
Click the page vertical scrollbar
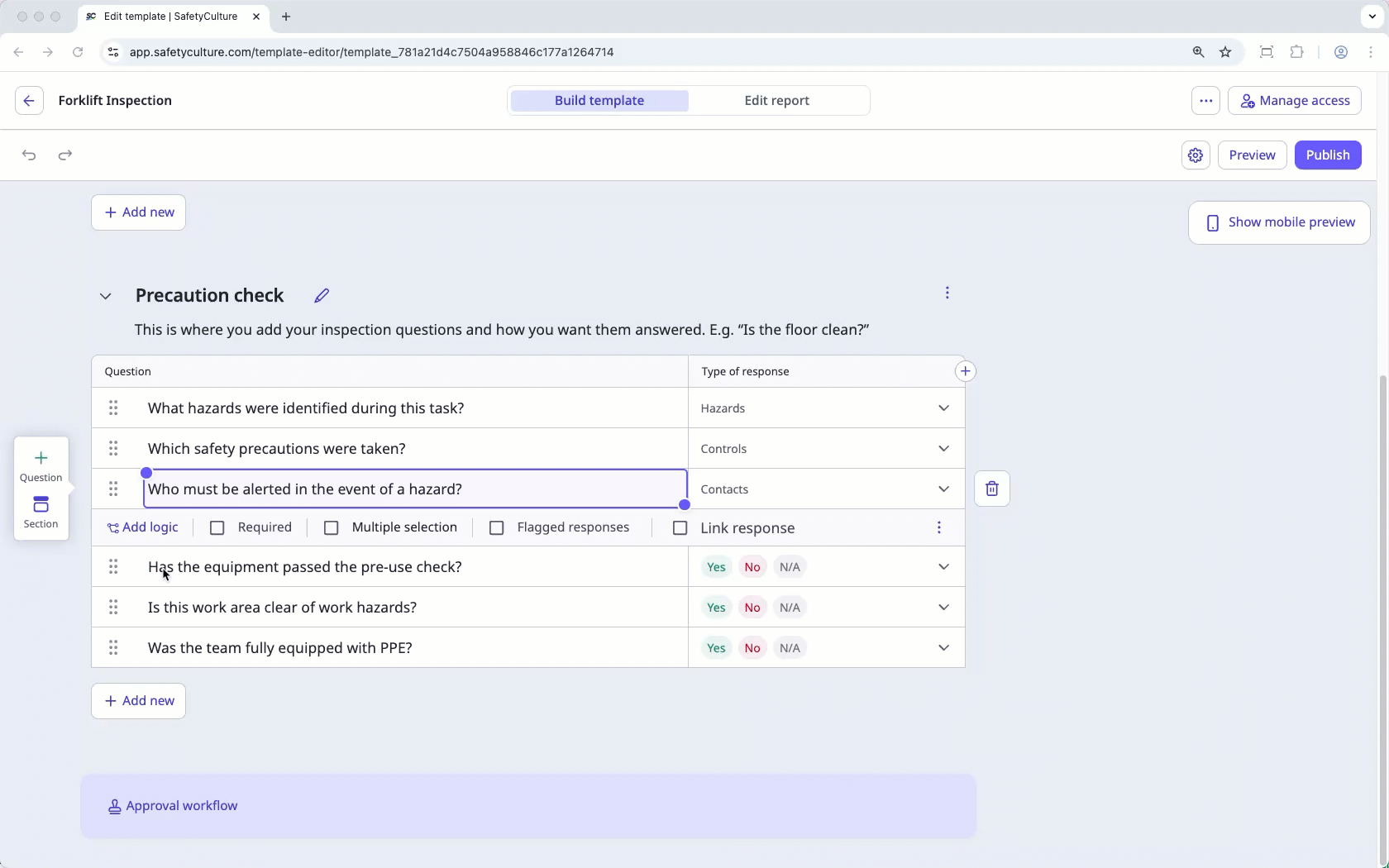coord(1382,620)
